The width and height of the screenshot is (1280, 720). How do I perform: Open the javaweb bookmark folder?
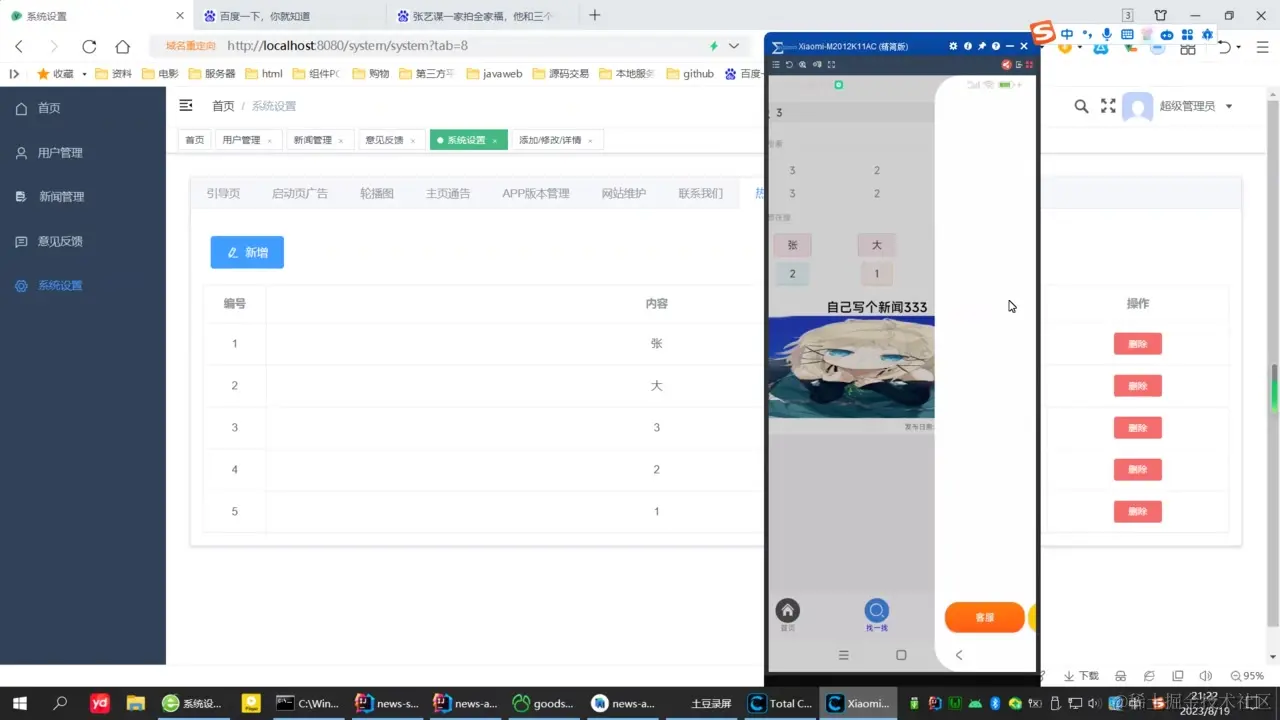pos(494,74)
